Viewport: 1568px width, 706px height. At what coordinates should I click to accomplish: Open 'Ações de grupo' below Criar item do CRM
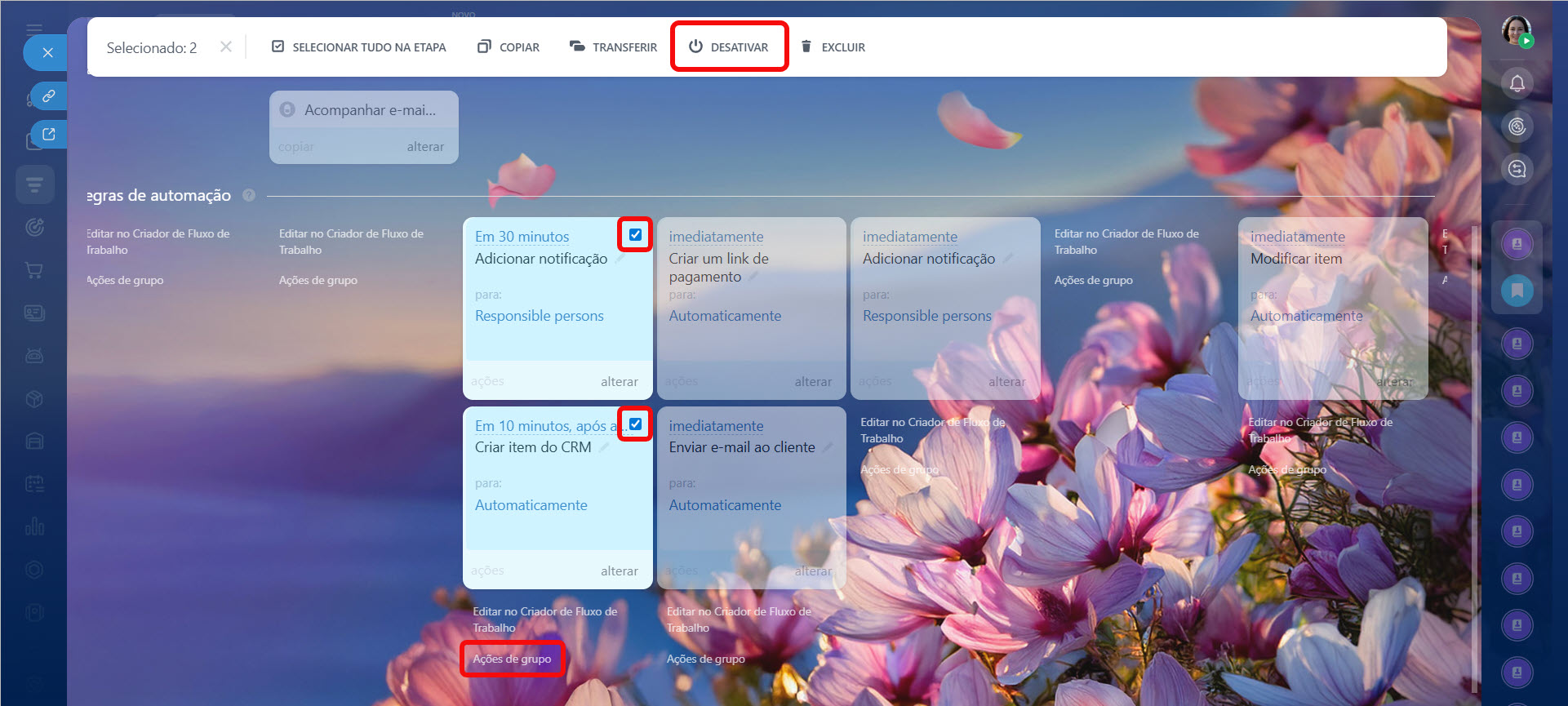(512, 659)
